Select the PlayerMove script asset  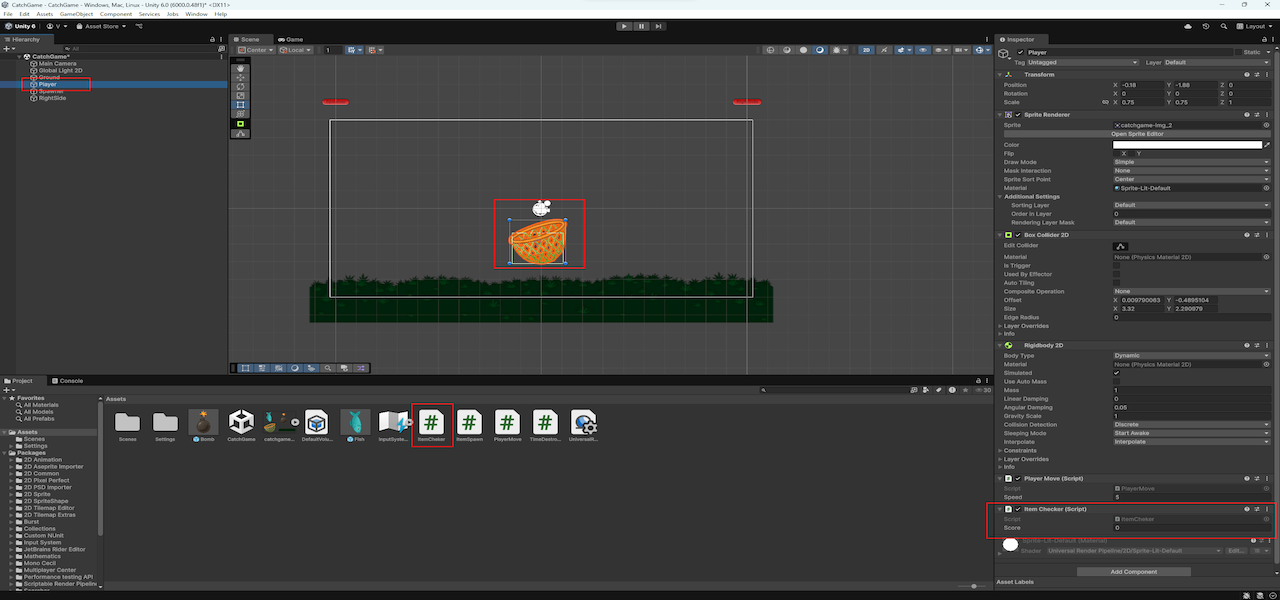click(508, 426)
